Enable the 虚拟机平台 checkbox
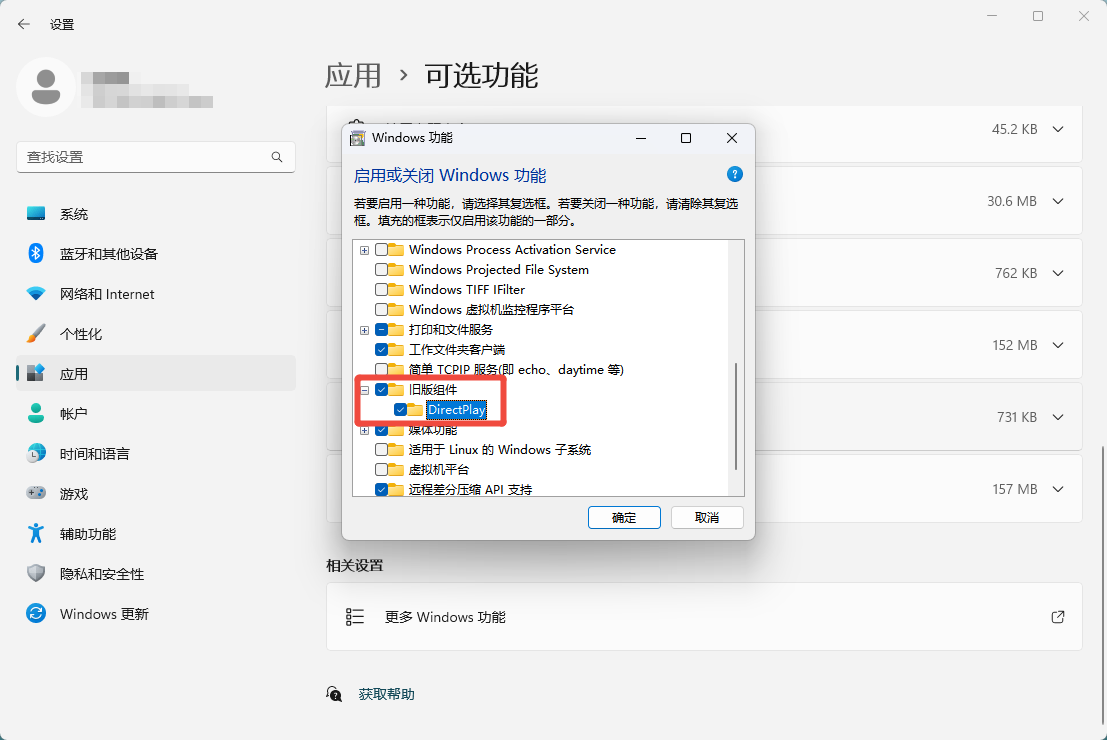 point(381,470)
